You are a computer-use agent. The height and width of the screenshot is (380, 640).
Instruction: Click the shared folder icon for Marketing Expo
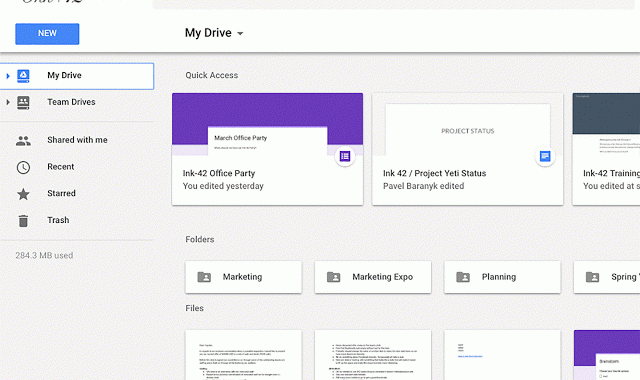[333, 277]
